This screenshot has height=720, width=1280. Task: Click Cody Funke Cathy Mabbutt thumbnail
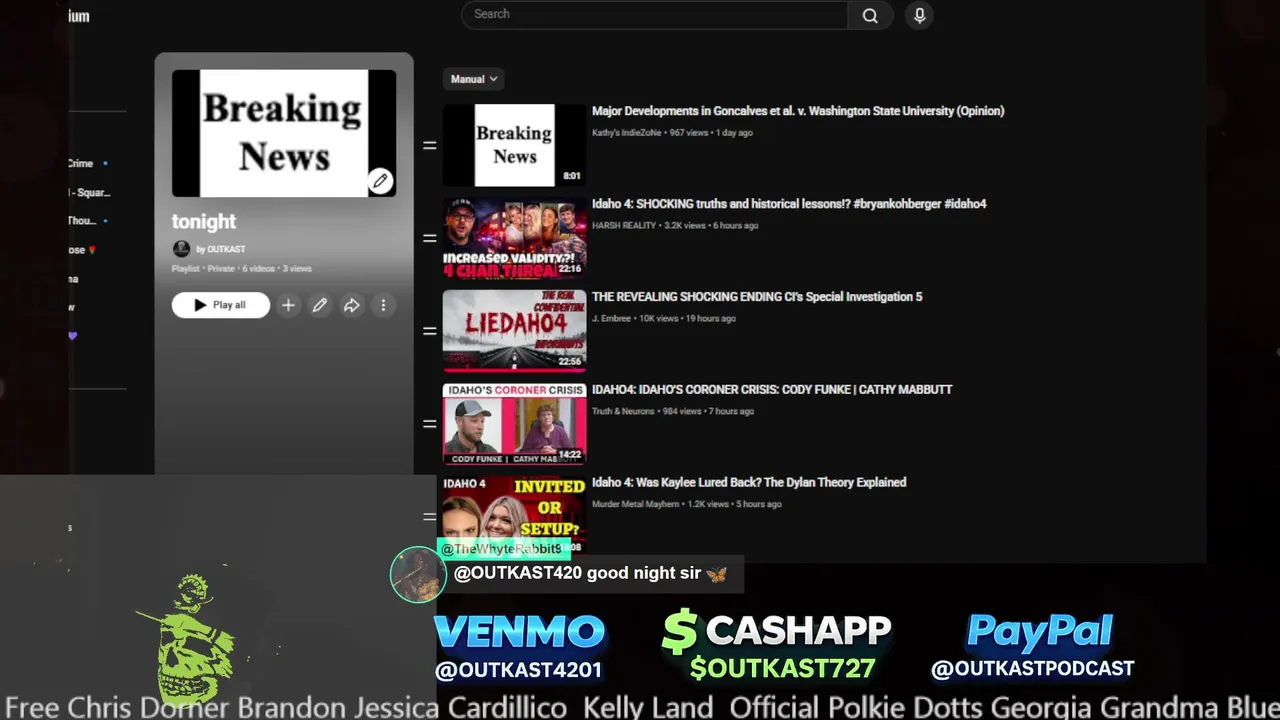(514, 424)
